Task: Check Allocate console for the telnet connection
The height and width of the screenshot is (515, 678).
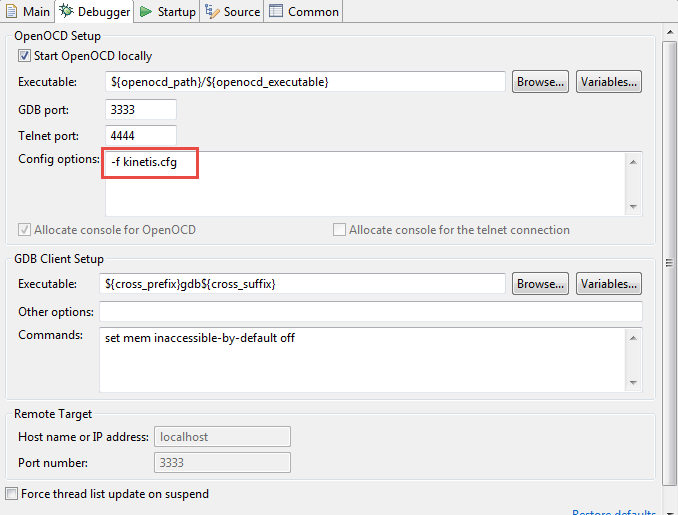Action: point(339,230)
